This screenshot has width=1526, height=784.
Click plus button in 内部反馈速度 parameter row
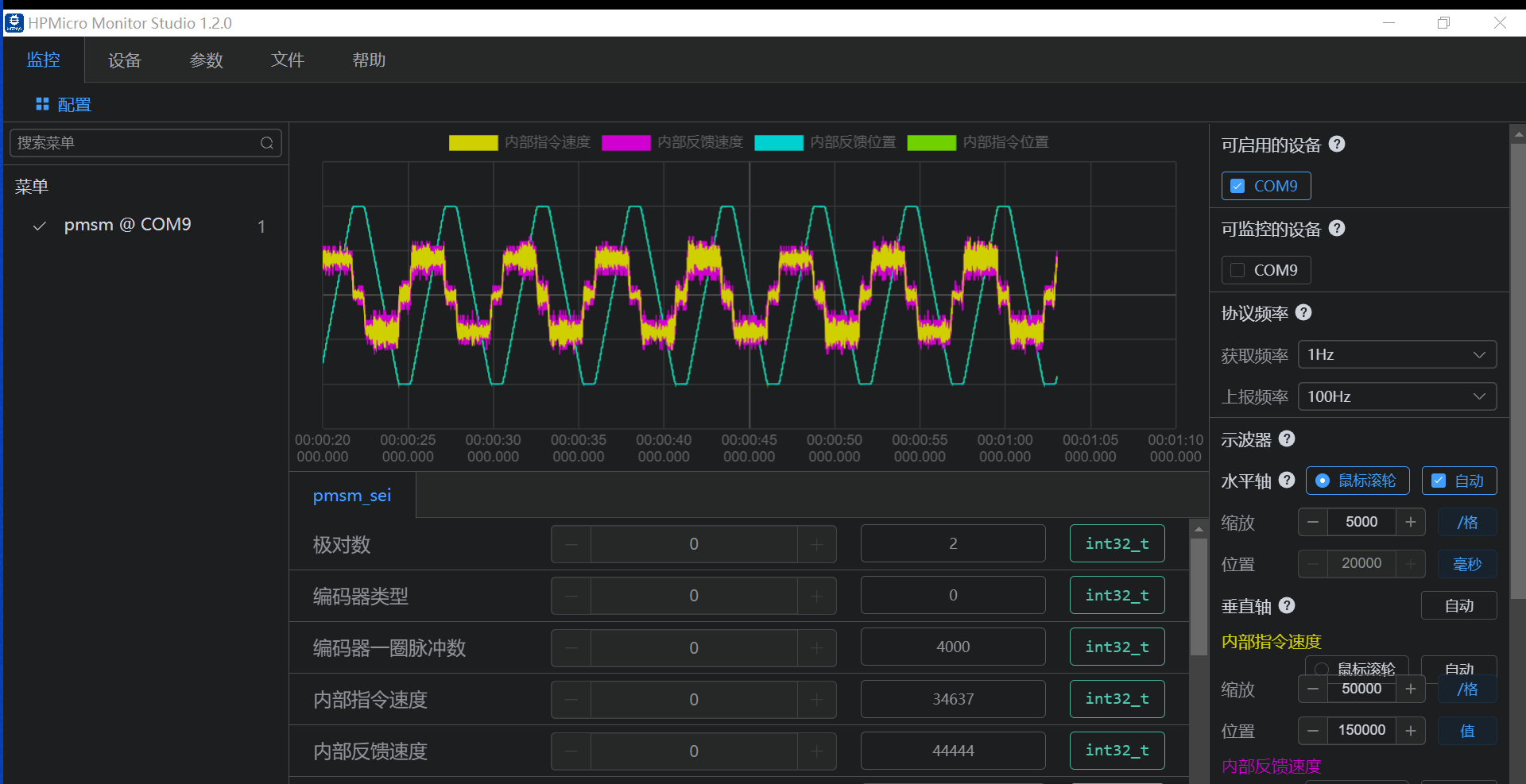tap(816, 751)
